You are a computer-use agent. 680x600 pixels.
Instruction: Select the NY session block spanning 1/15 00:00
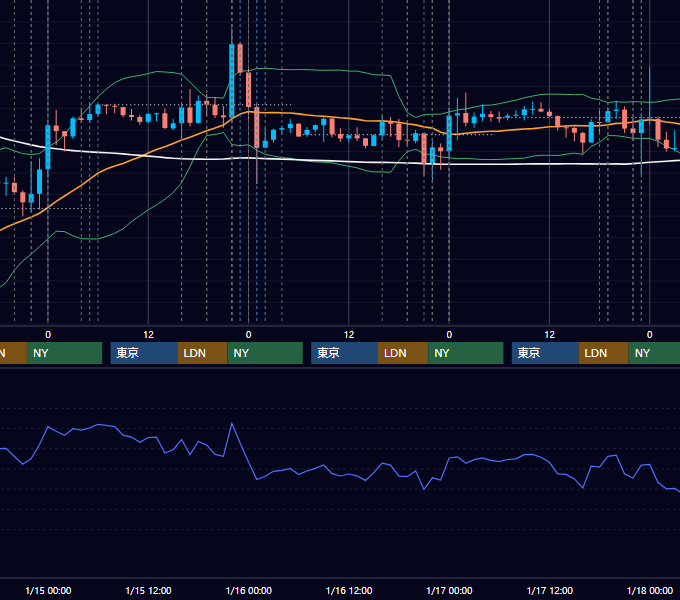[64, 353]
